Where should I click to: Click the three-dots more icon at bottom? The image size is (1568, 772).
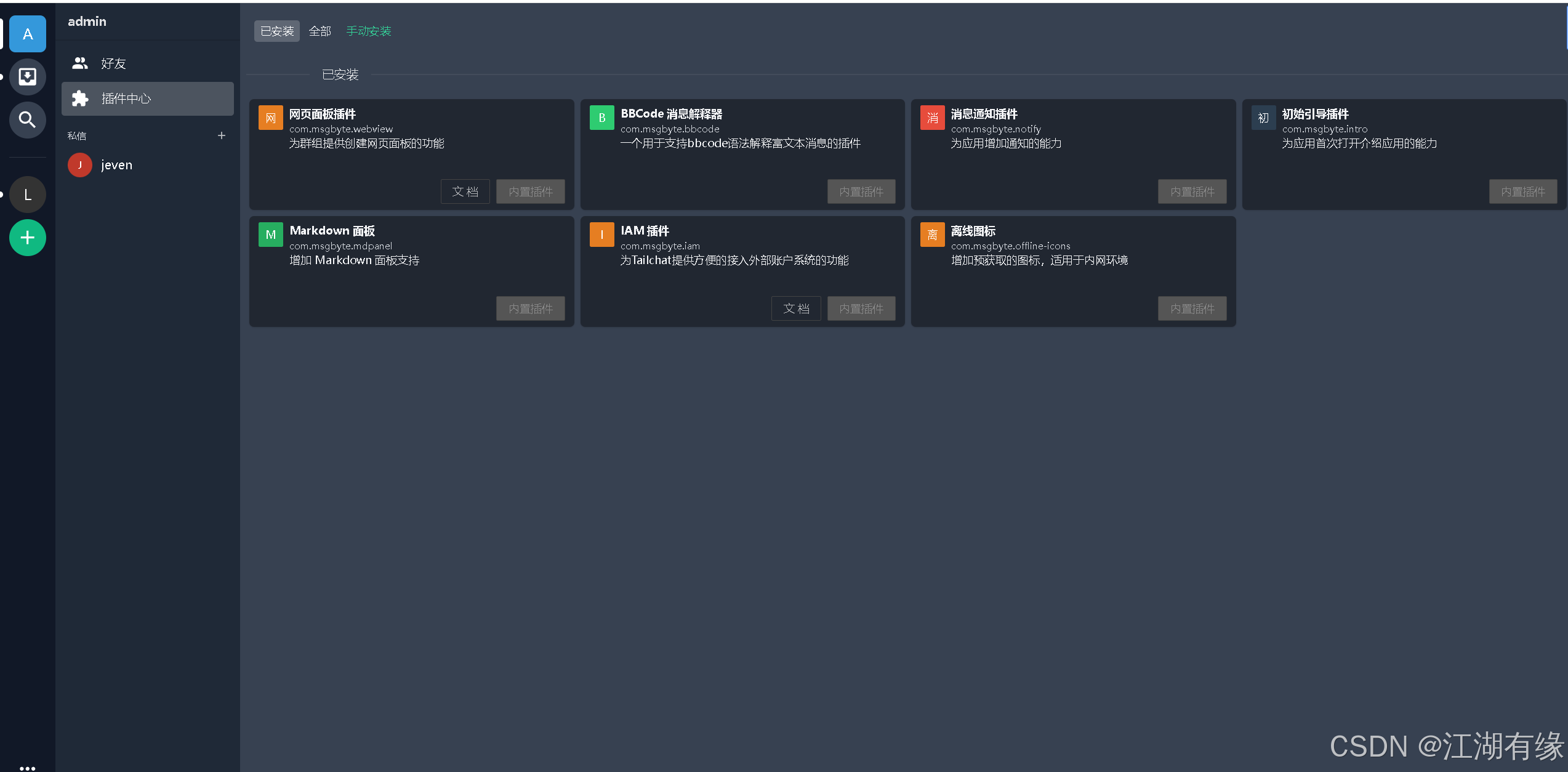[27, 767]
